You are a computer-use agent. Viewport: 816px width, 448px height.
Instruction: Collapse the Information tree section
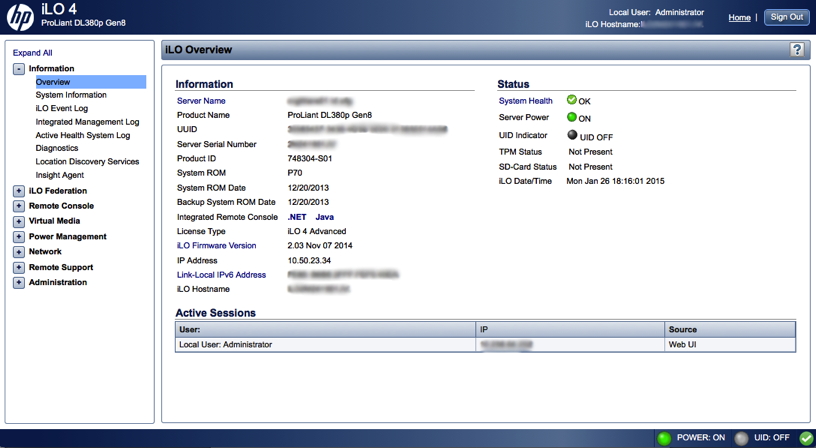(x=19, y=69)
